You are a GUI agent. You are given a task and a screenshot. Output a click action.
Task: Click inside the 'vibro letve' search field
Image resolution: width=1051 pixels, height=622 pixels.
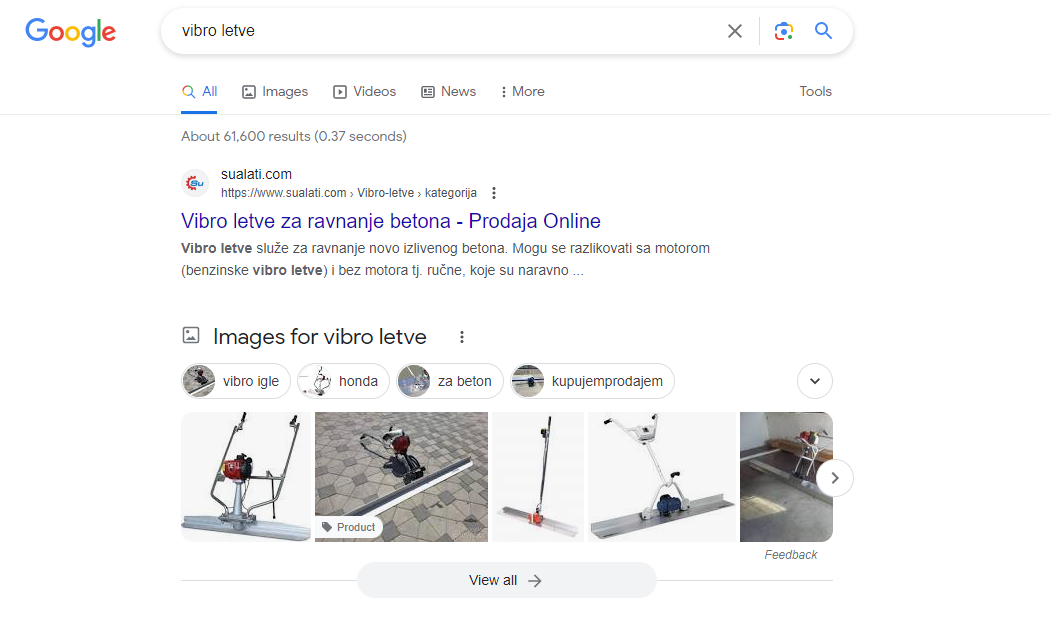point(440,31)
